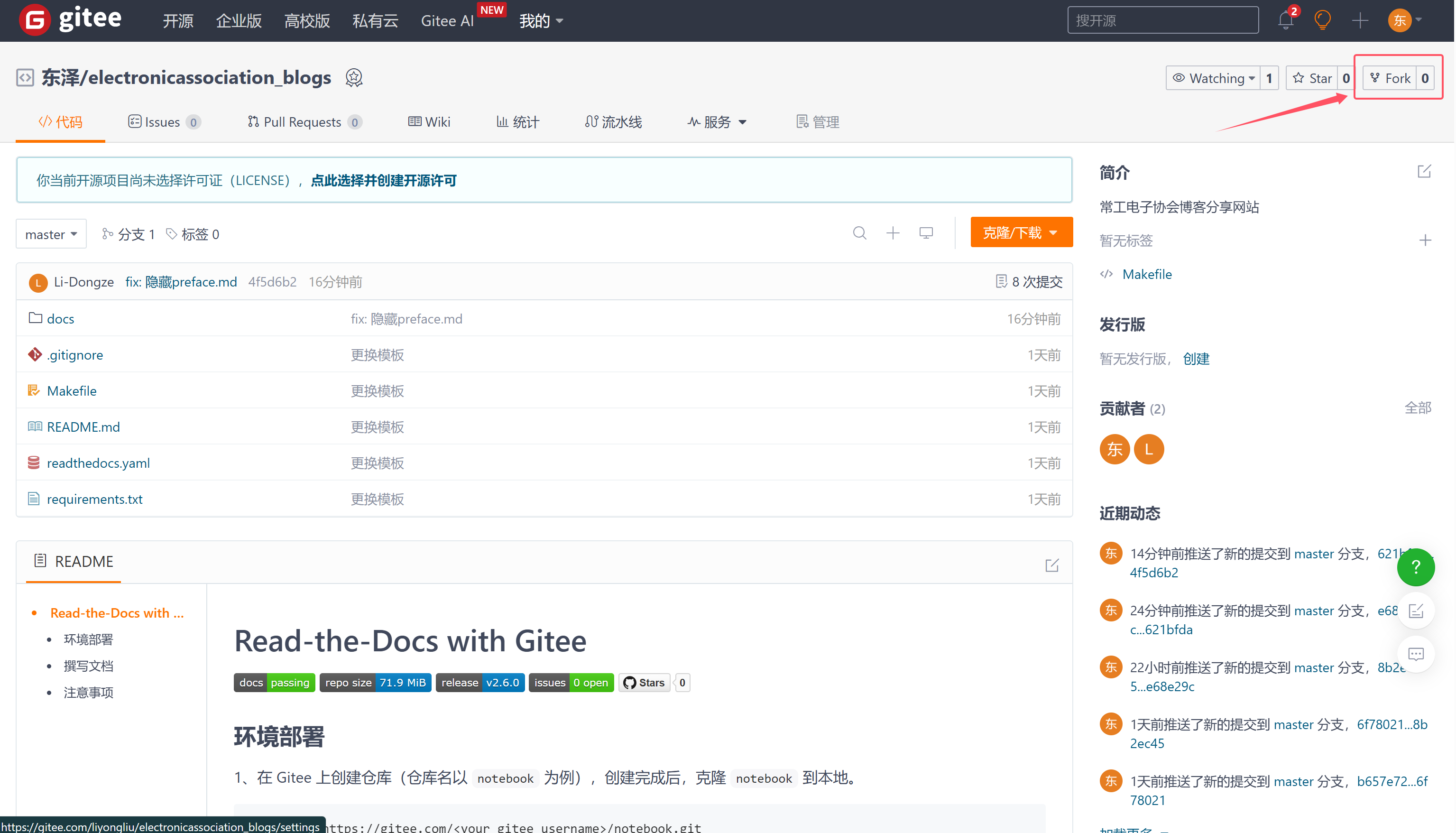
Task: Jump to 撰写文档 in README outline
Action: (88, 666)
